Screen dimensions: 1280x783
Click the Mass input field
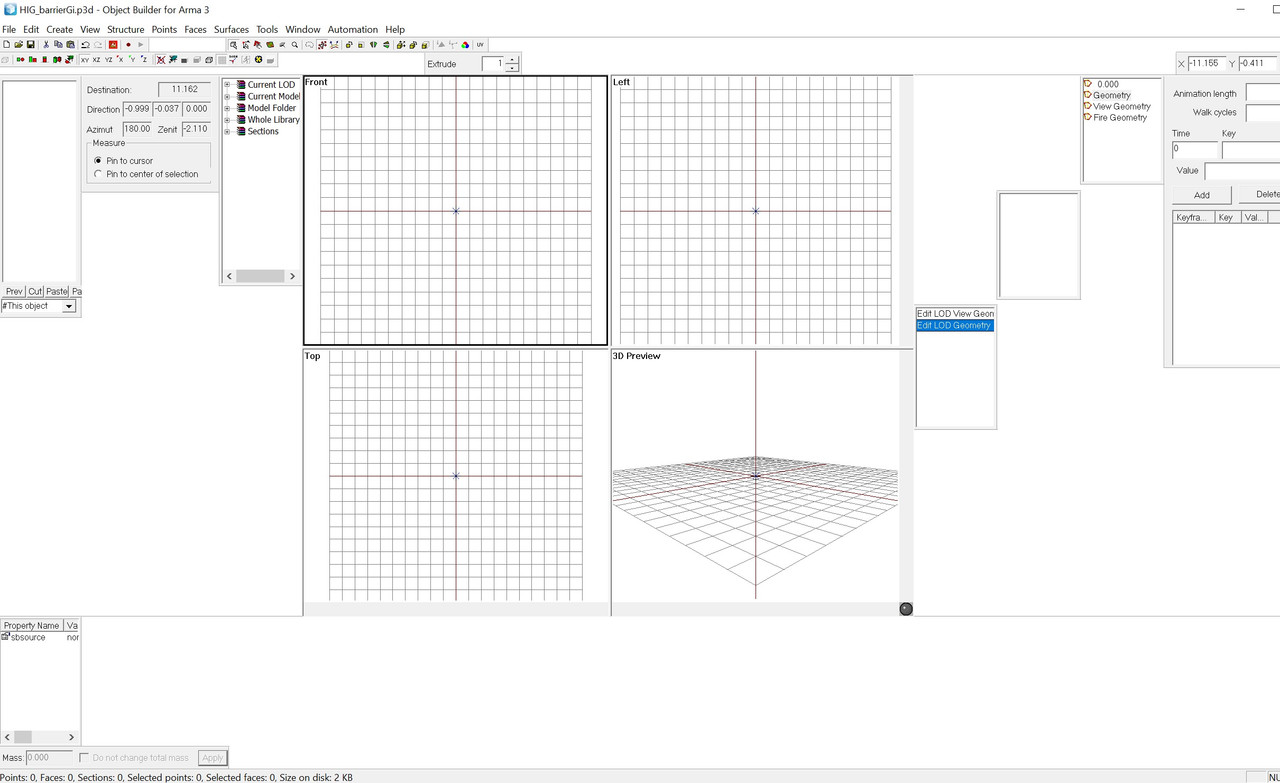[49, 758]
